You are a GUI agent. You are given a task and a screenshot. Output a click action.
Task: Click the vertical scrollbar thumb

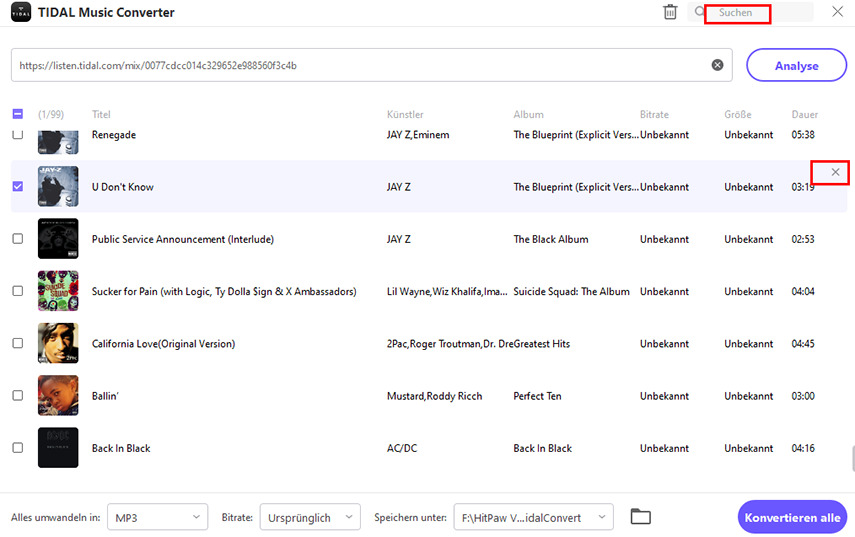pyautogui.click(x=853, y=458)
